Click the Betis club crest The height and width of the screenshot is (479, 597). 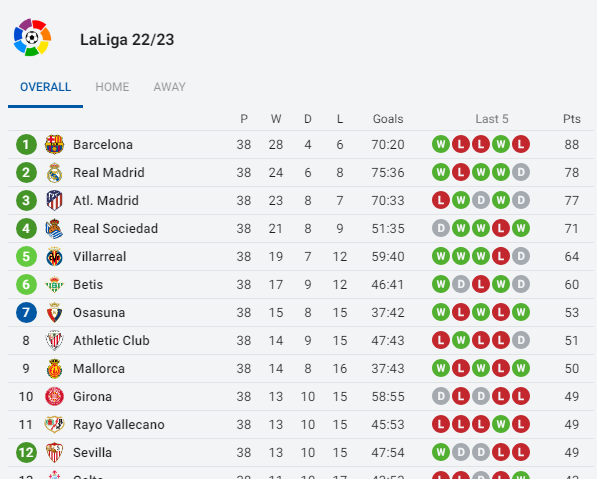pos(54,284)
